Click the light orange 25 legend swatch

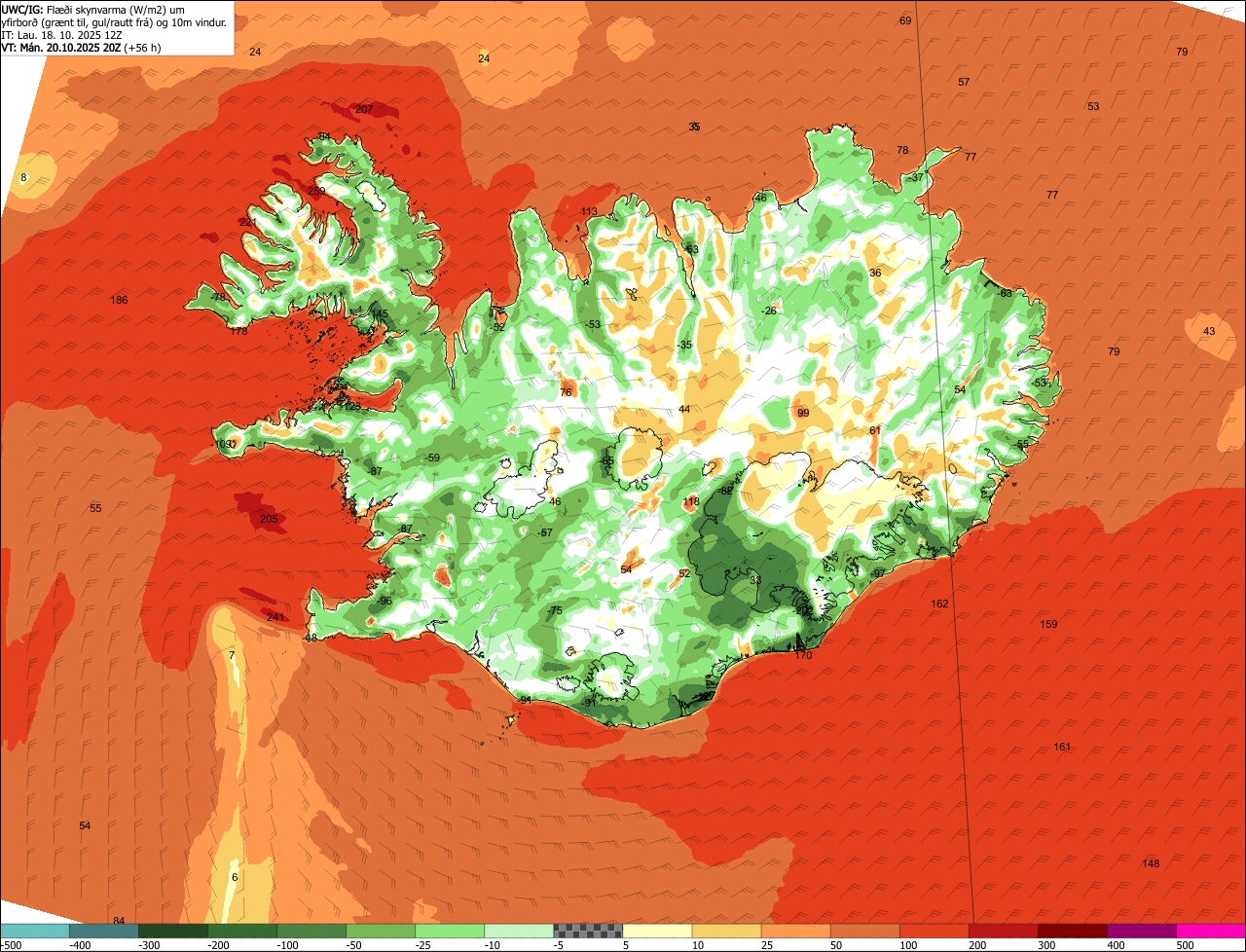click(795, 931)
